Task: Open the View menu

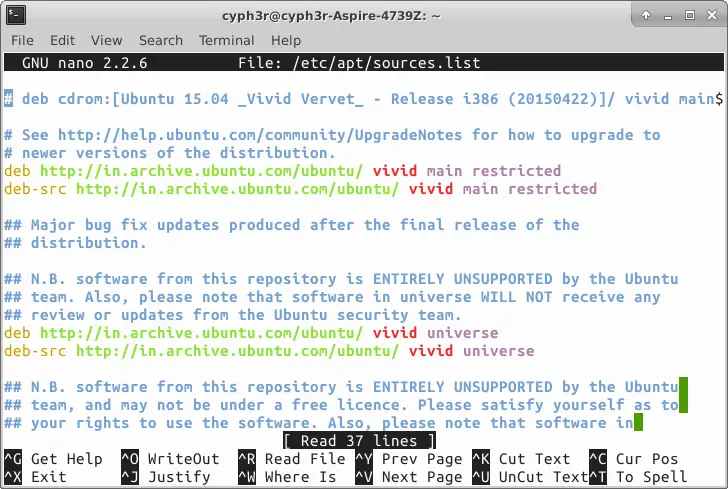Action: [x=106, y=40]
